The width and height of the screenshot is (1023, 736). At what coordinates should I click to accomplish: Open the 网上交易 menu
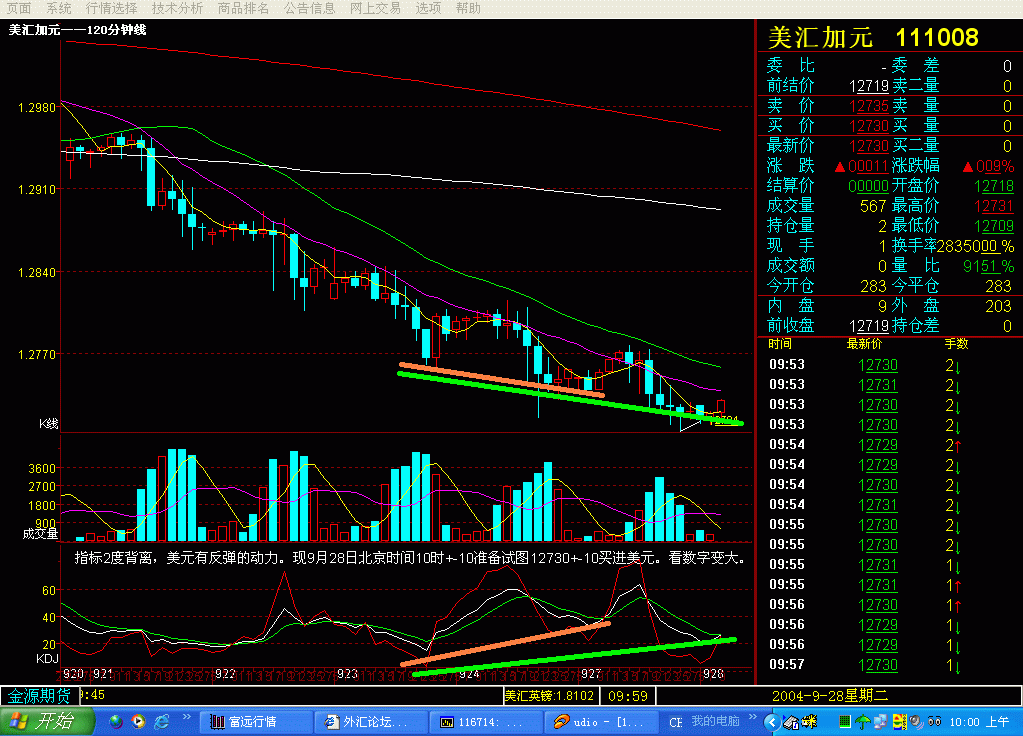point(375,8)
